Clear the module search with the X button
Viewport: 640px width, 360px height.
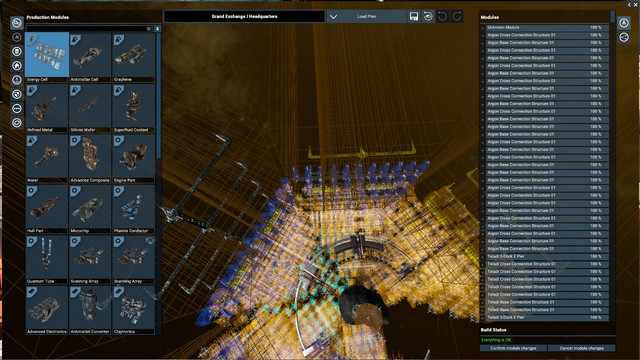pos(158,29)
